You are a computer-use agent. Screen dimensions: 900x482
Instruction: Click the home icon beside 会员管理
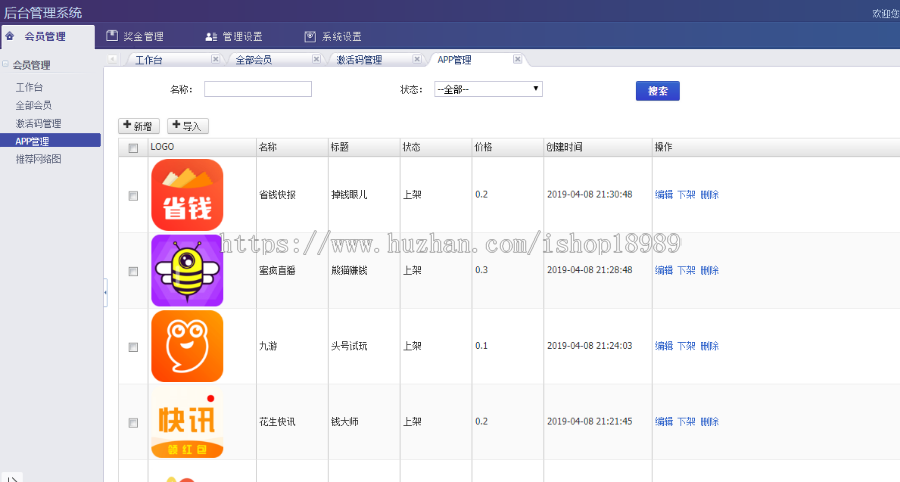(x=10, y=36)
